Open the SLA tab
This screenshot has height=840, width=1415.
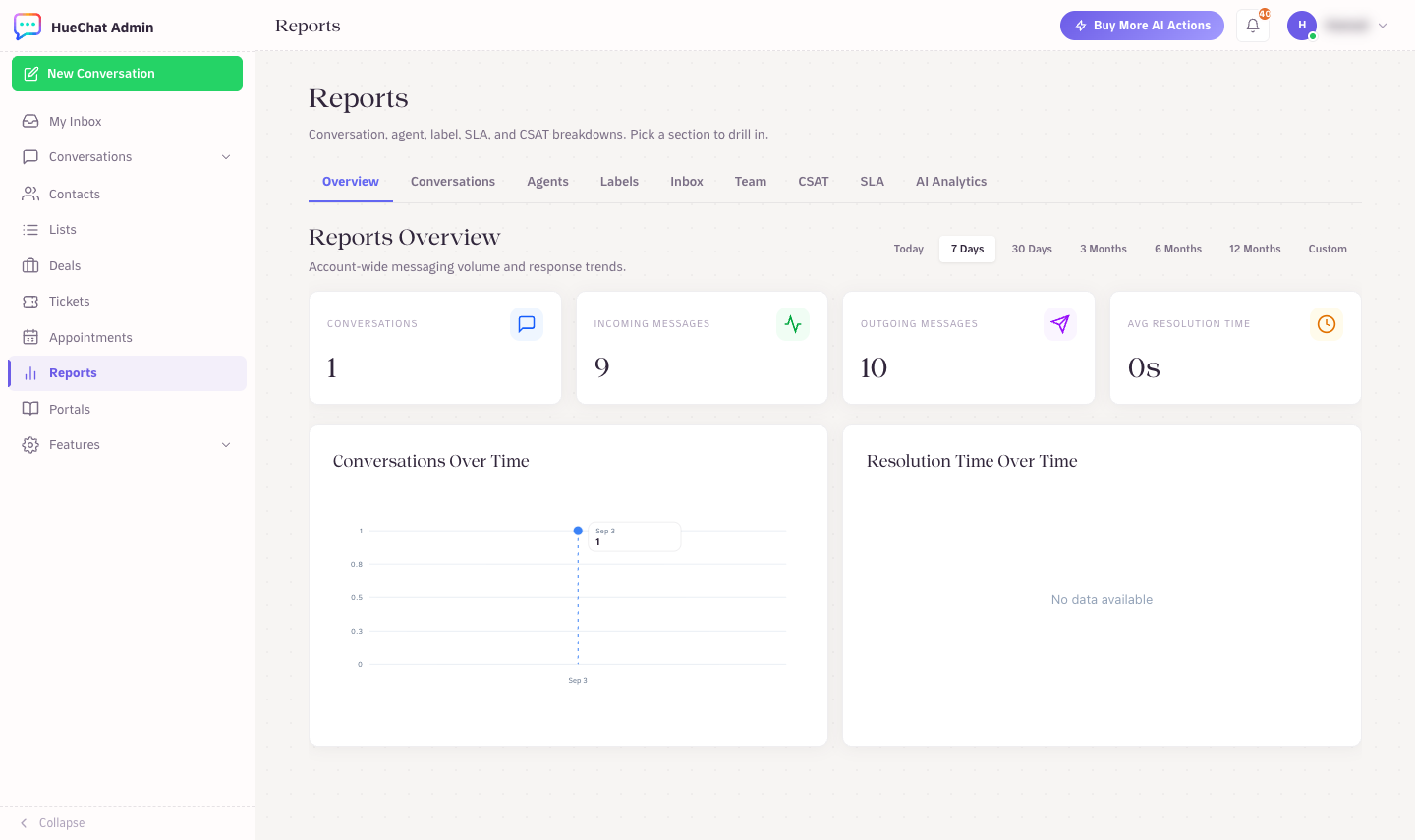point(873,182)
